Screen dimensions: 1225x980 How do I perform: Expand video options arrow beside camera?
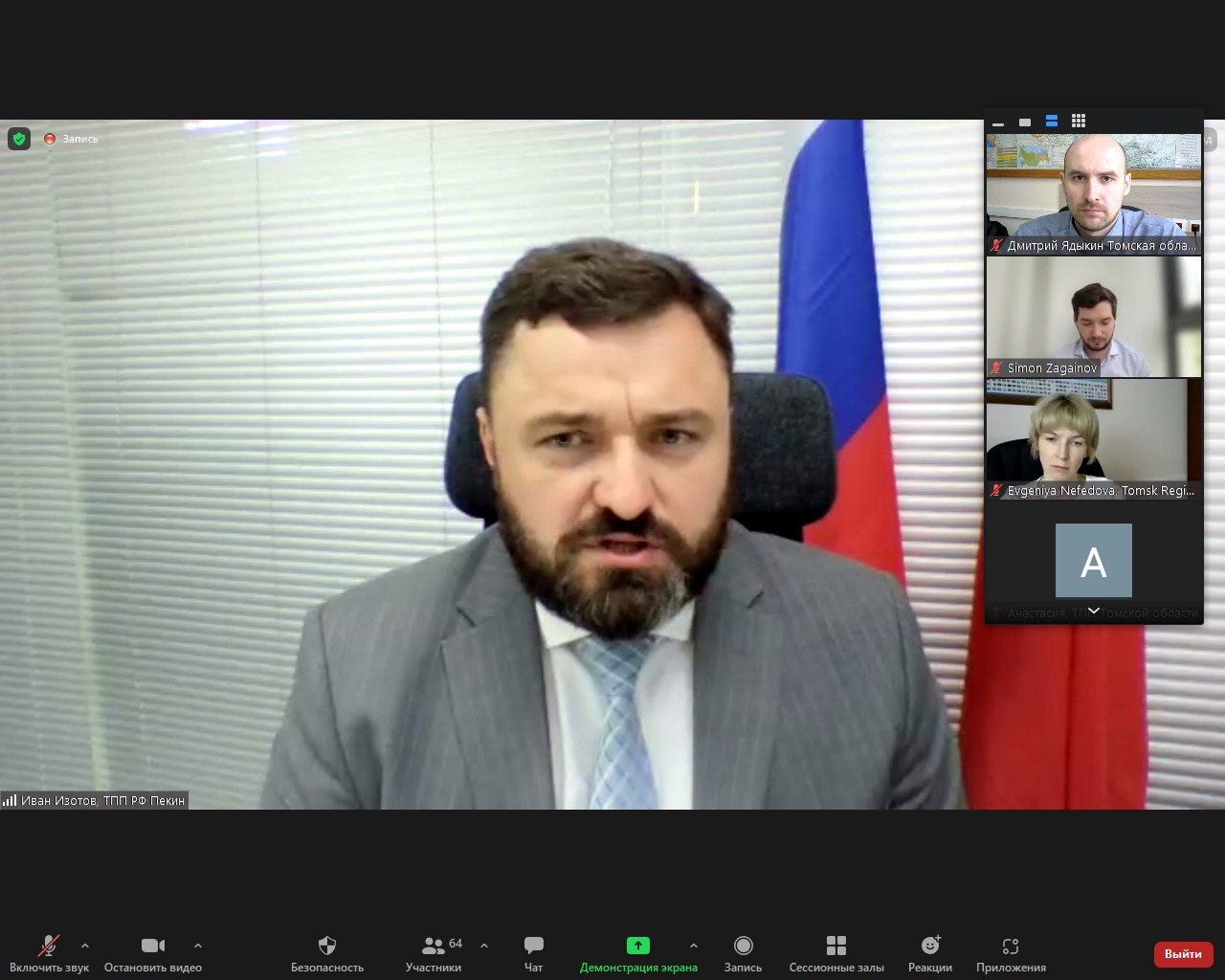pyautogui.click(x=198, y=946)
